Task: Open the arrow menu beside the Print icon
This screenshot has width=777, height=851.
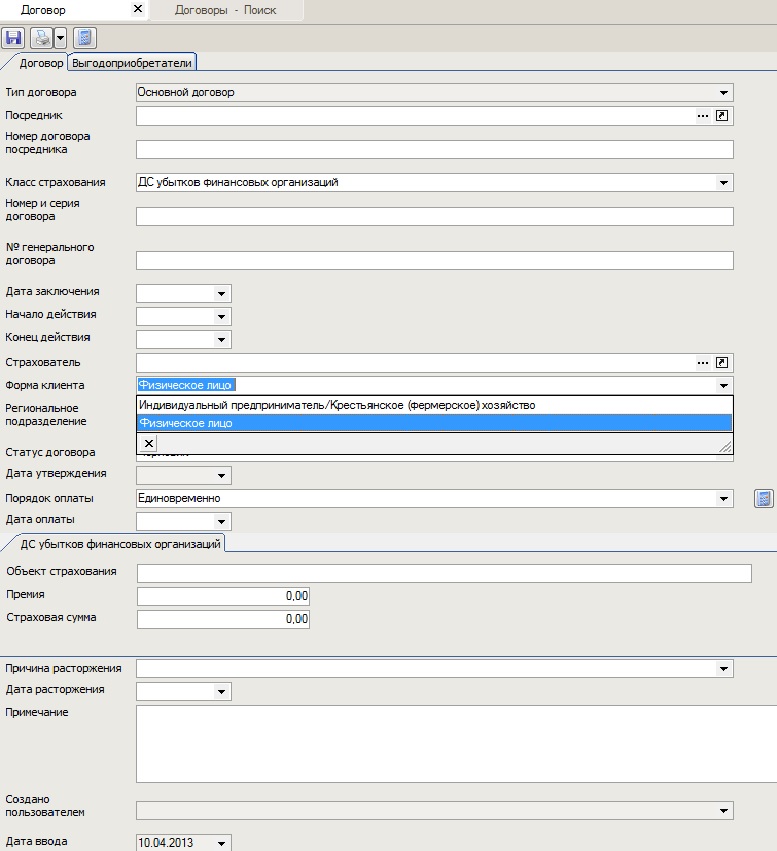Action: coord(60,38)
